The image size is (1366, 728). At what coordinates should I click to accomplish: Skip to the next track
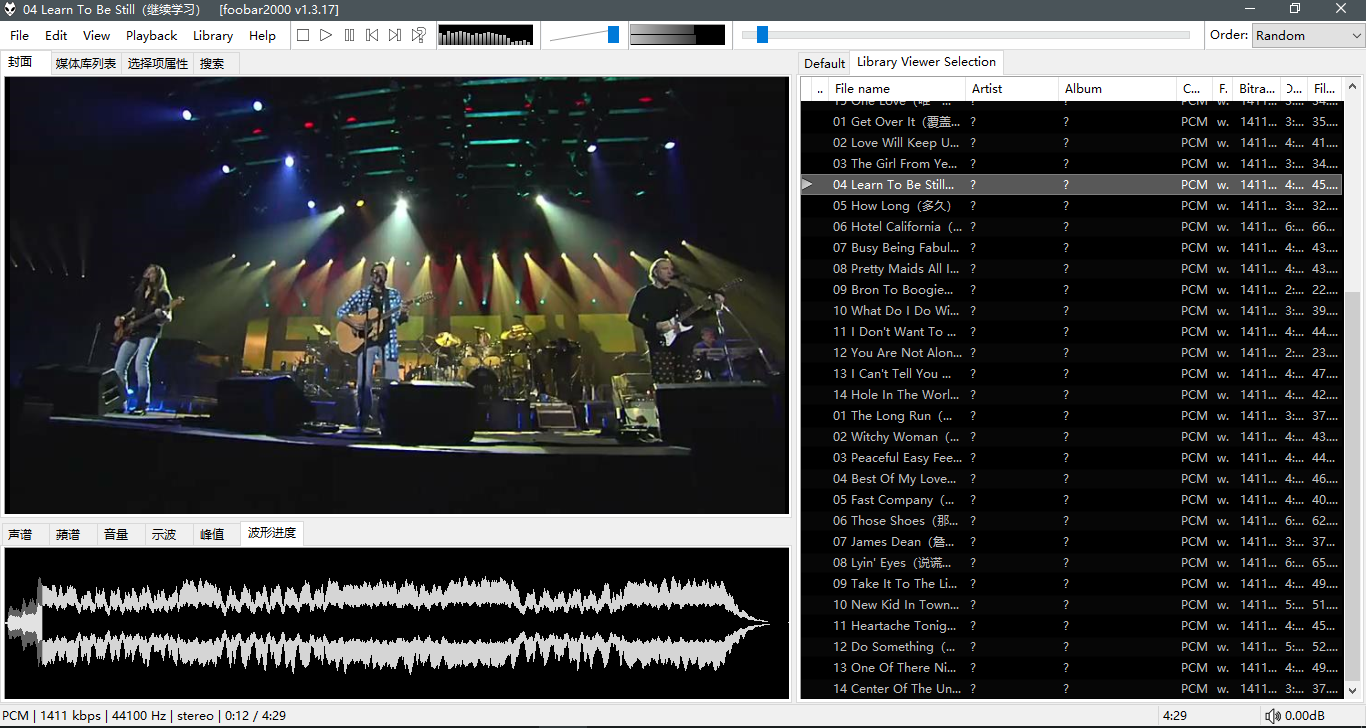(395, 35)
